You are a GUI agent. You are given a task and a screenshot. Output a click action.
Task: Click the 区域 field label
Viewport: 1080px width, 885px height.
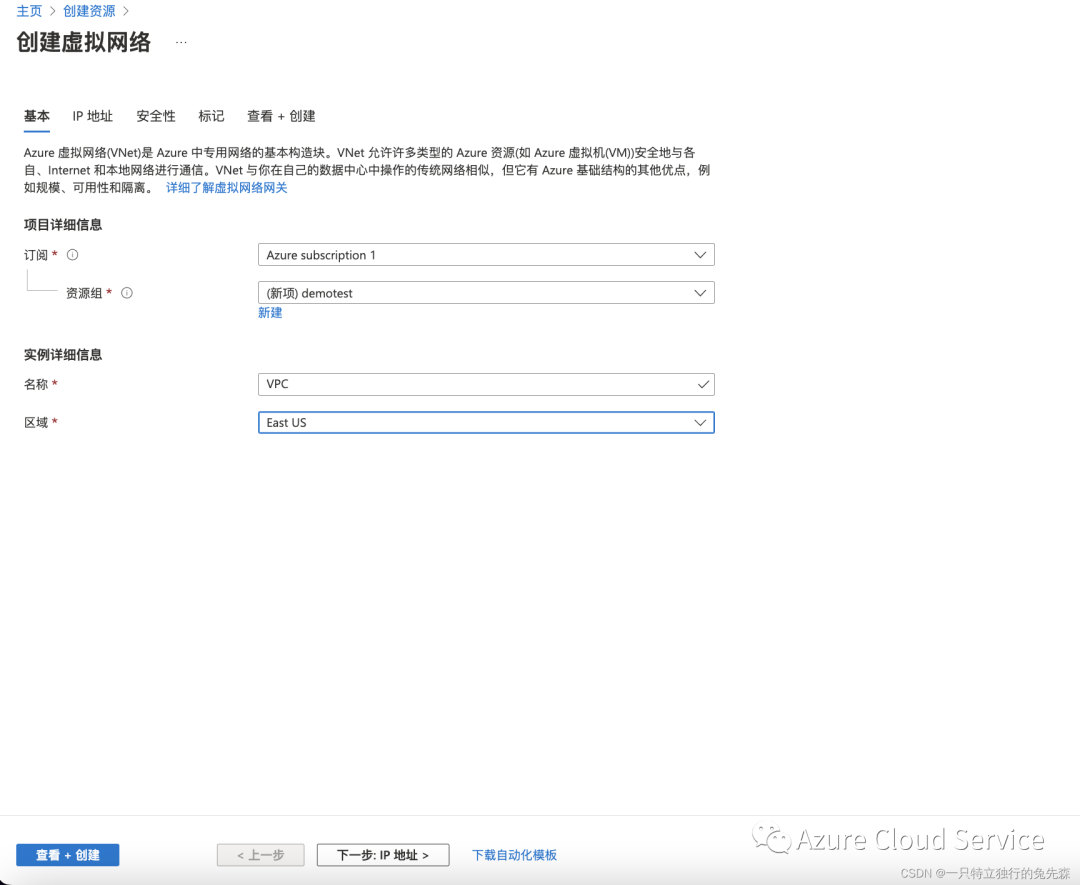pos(36,422)
